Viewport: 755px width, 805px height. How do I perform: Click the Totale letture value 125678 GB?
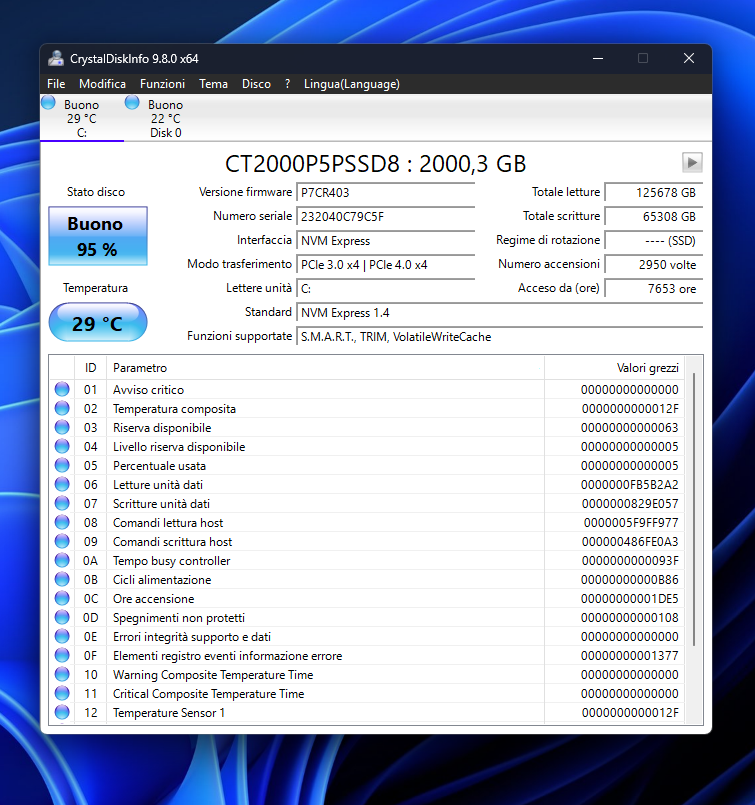pos(654,193)
